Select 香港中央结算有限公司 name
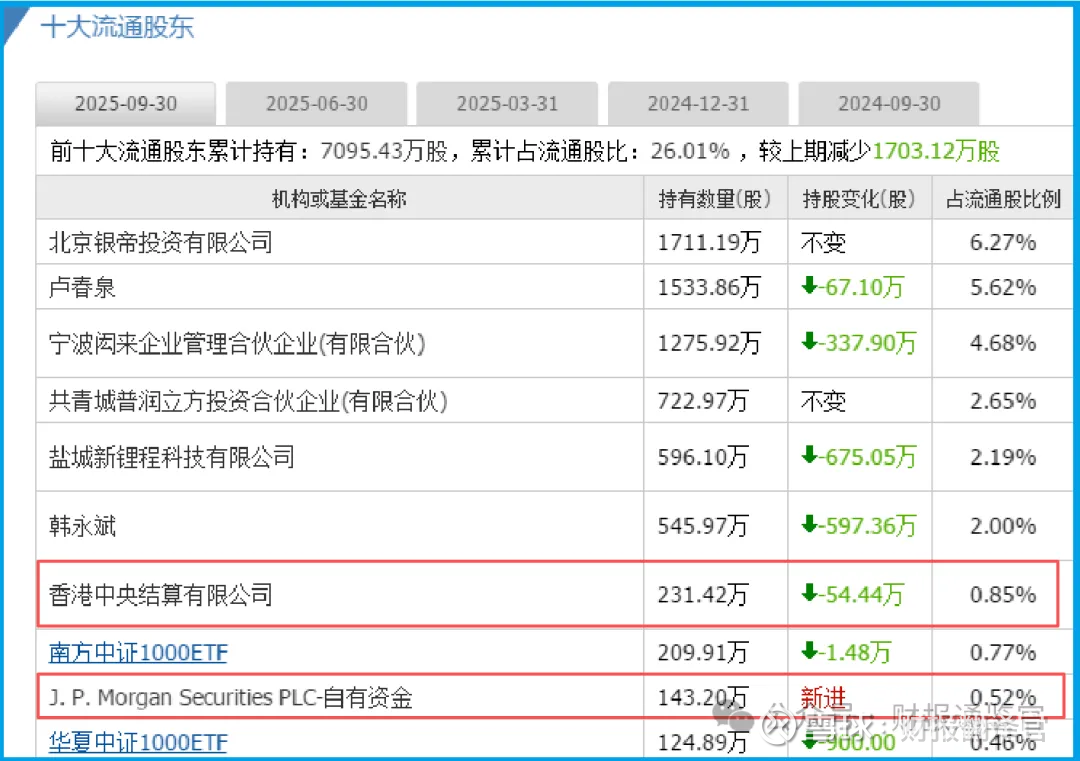Screen dimensions: 1080x761 (x=160, y=594)
